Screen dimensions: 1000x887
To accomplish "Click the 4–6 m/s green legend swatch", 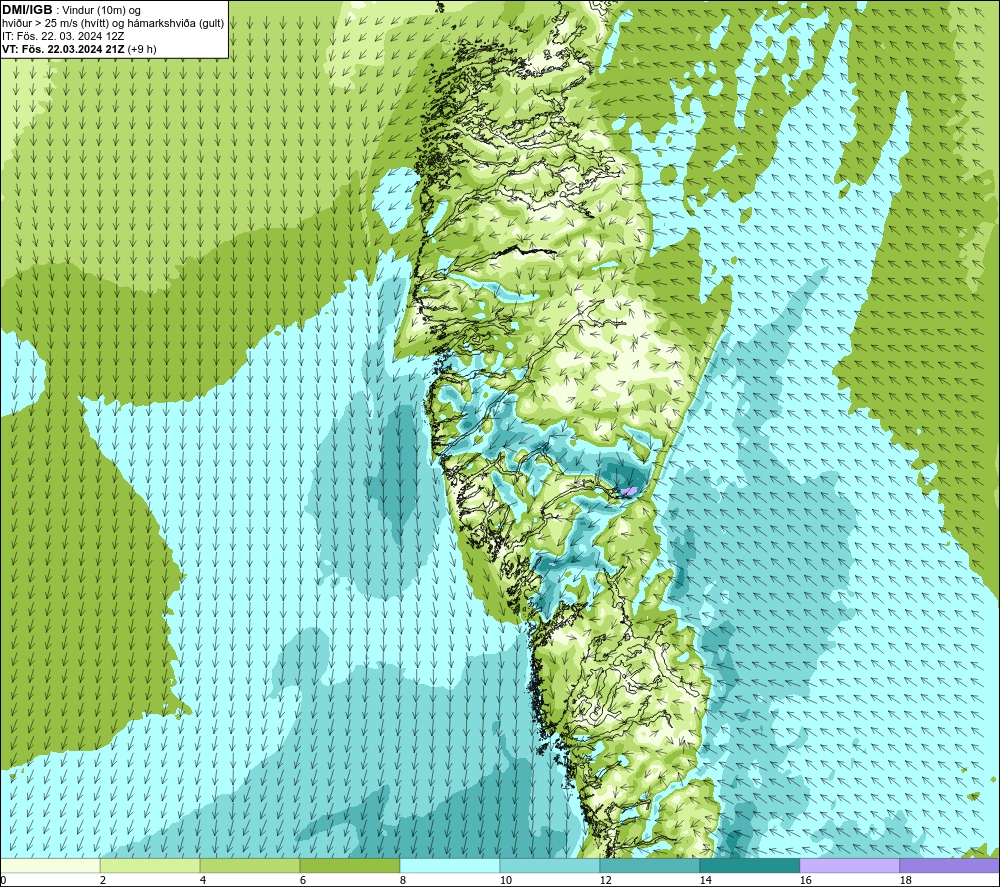I will 250,865.
